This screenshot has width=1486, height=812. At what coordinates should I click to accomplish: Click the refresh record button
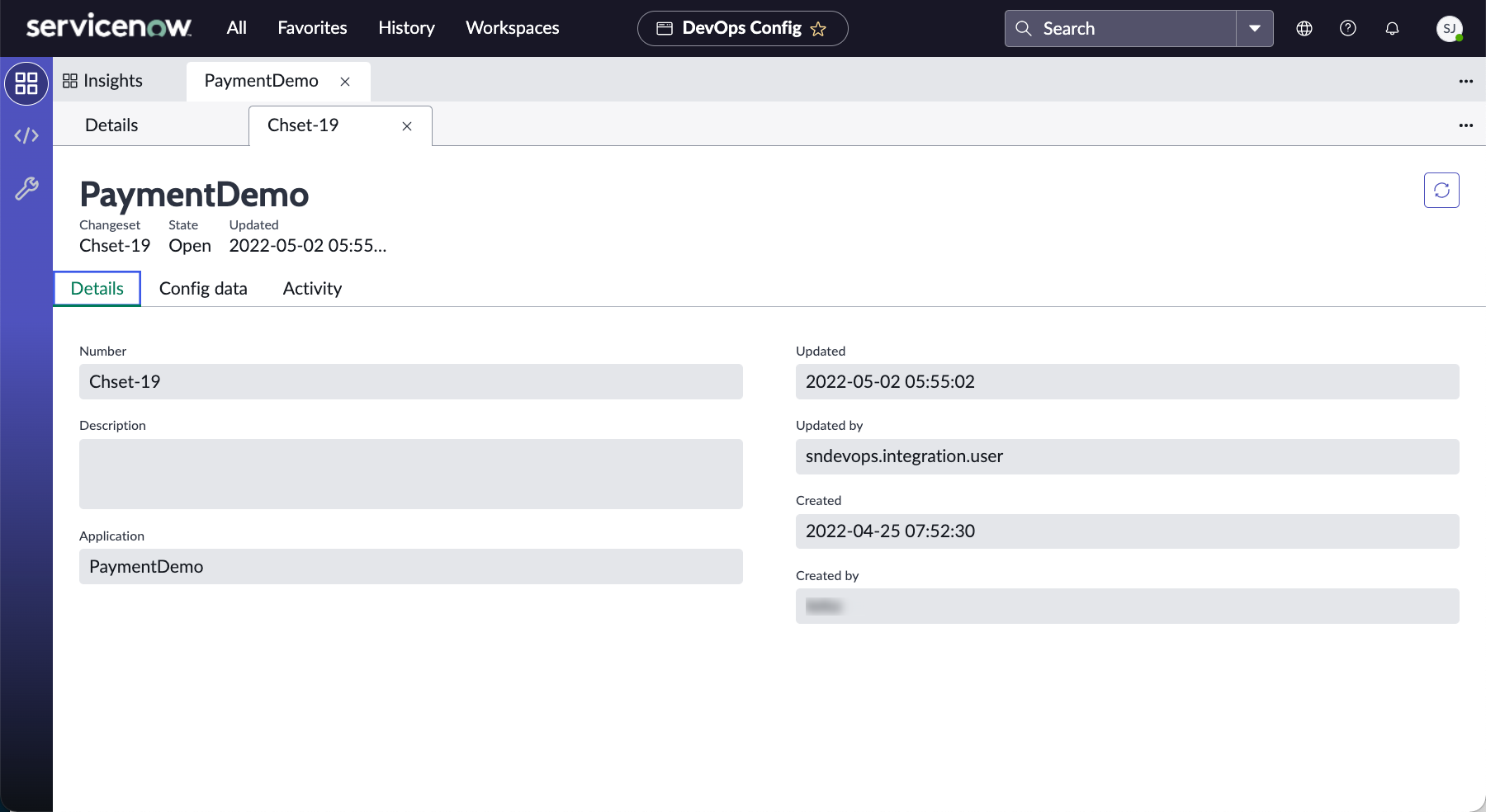[x=1441, y=190]
